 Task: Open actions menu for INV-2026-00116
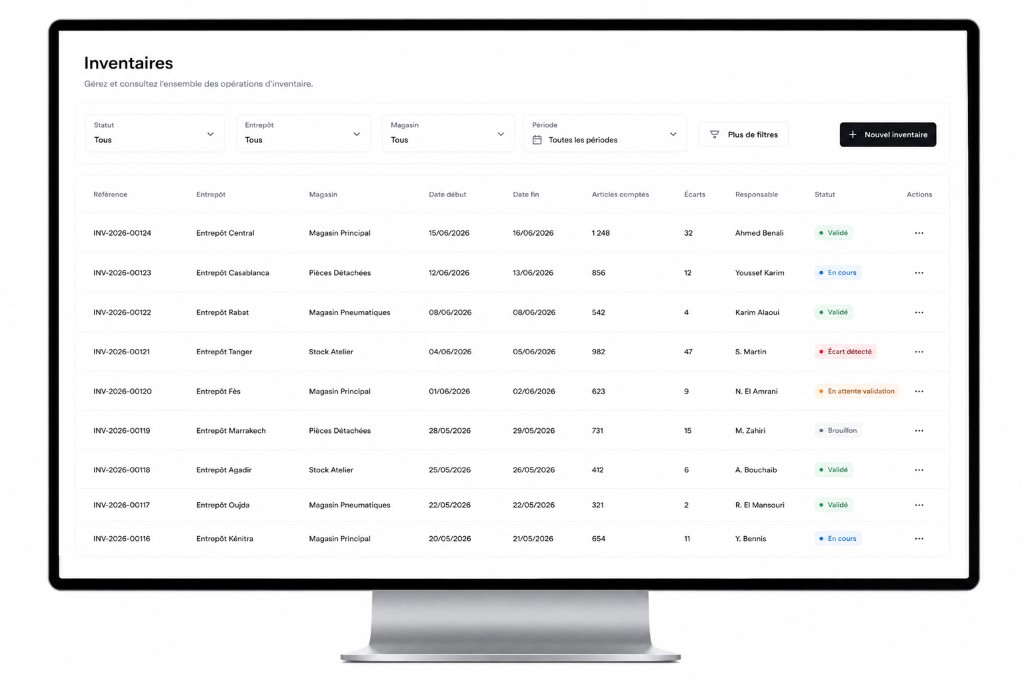[x=919, y=539]
